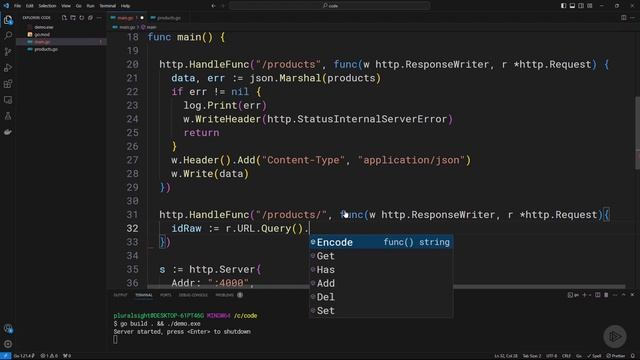Screen dimensions: 640x360
Task: Open the Accounts menu in activity bar
Action: (x=8, y=328)
